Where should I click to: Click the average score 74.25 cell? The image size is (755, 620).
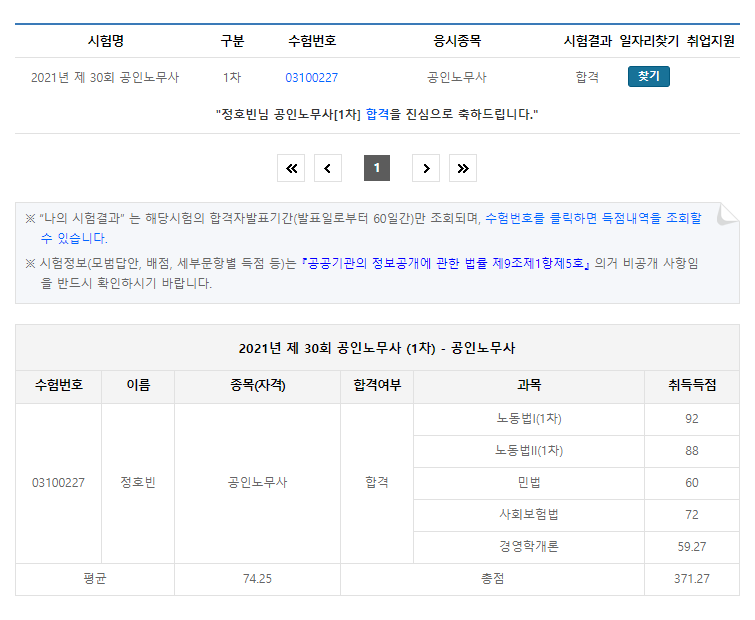pyautogui.click(x=257, y=579)
